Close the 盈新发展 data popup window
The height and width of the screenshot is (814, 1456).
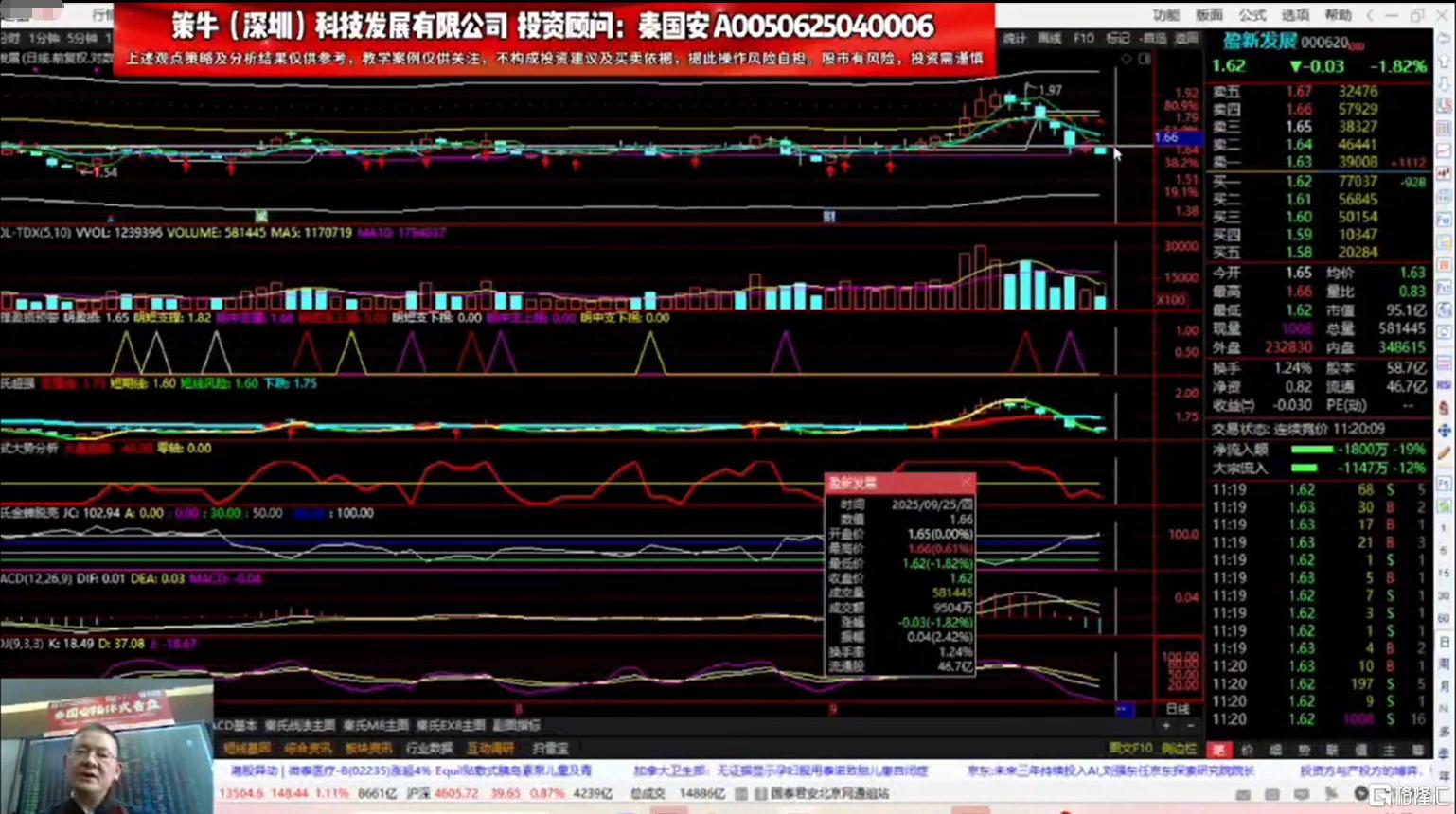point(965,483)
